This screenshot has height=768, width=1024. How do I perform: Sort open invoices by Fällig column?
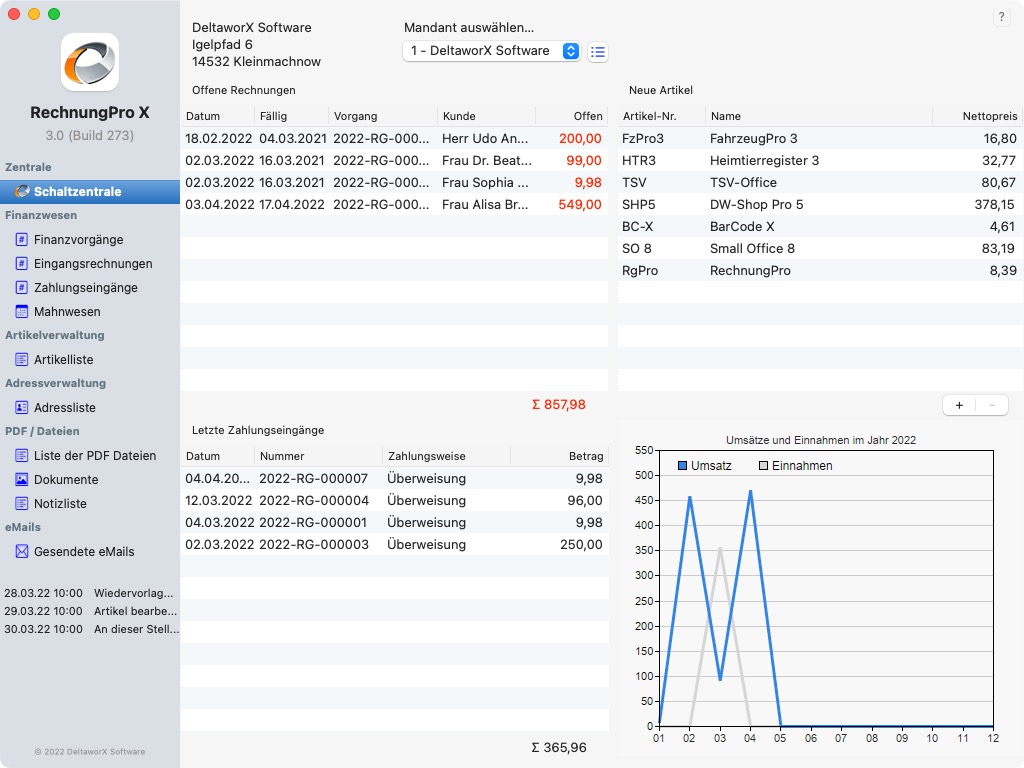tap(291, 116)
